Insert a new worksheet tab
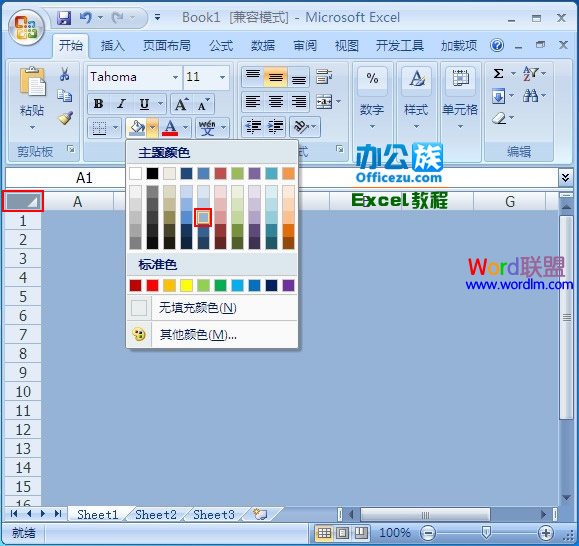 point(260,514)
